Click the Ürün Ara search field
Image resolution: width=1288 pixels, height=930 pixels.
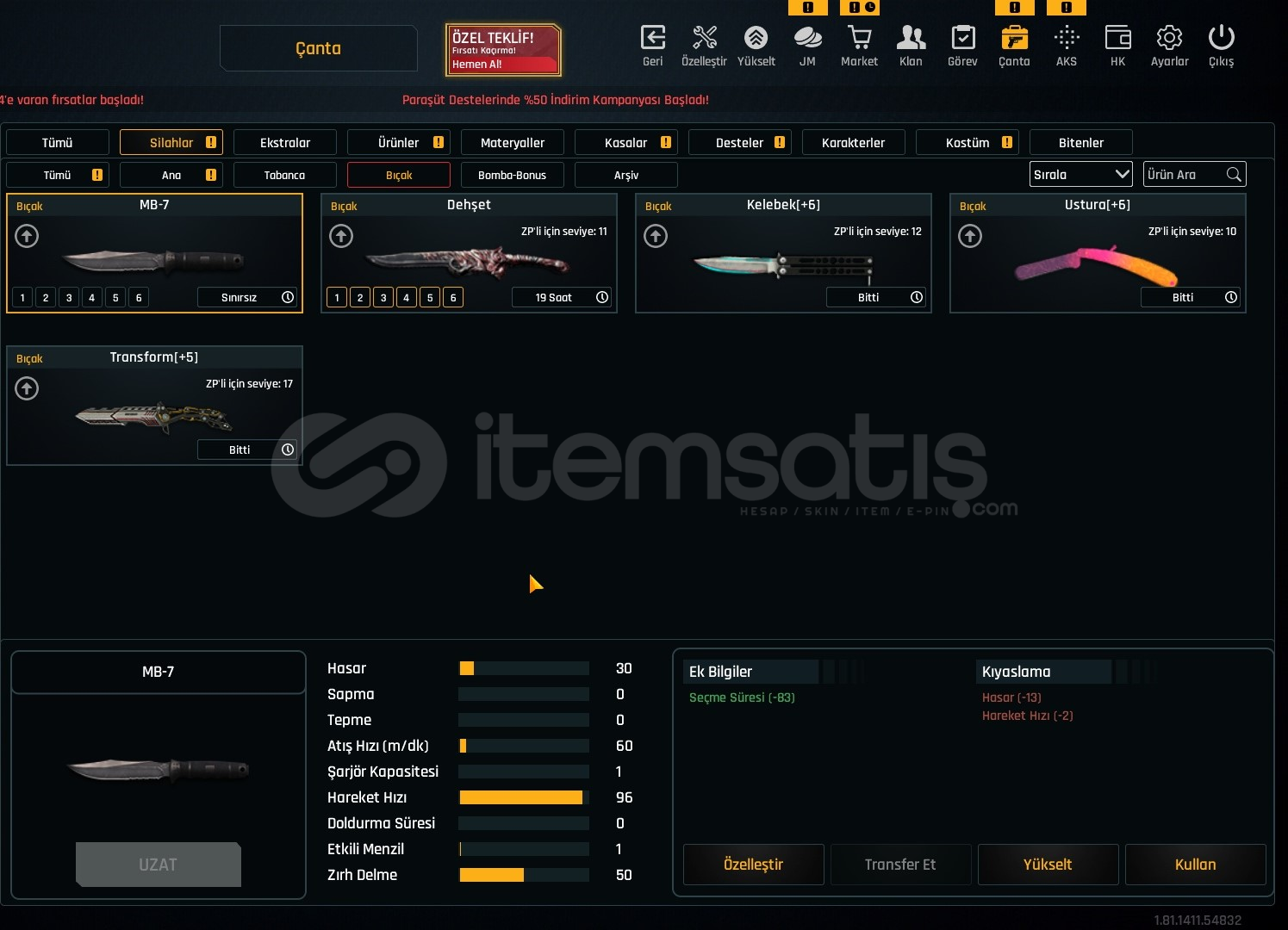pos(1185,175)
